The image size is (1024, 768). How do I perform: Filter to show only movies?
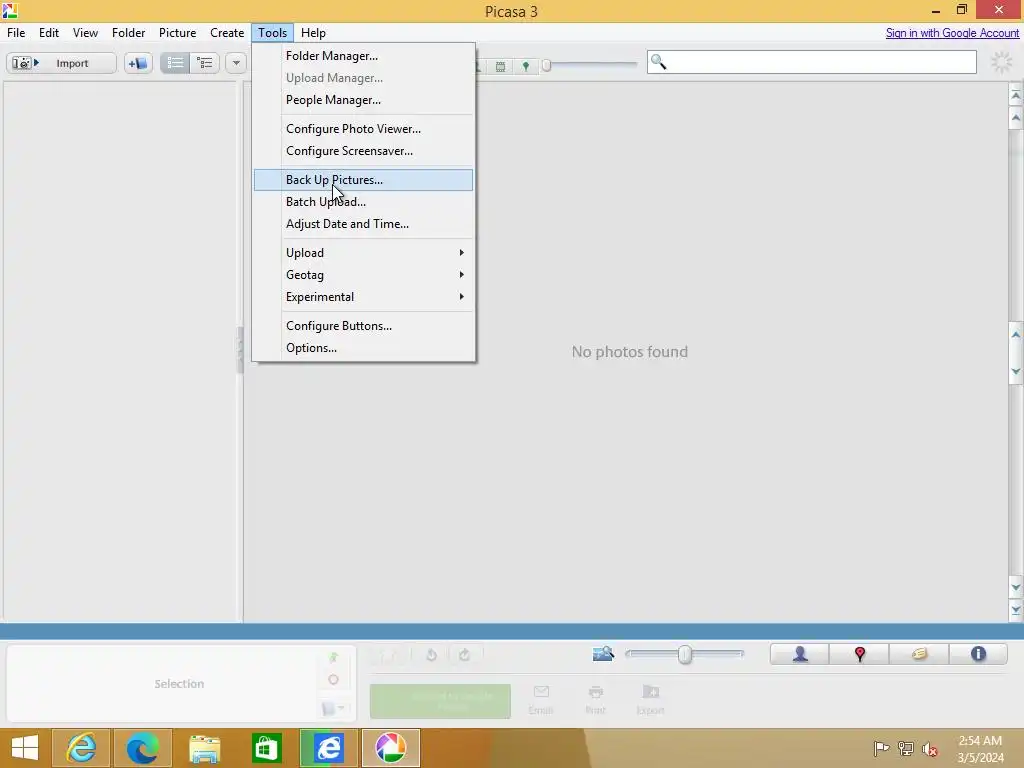[x=500, y=66]
